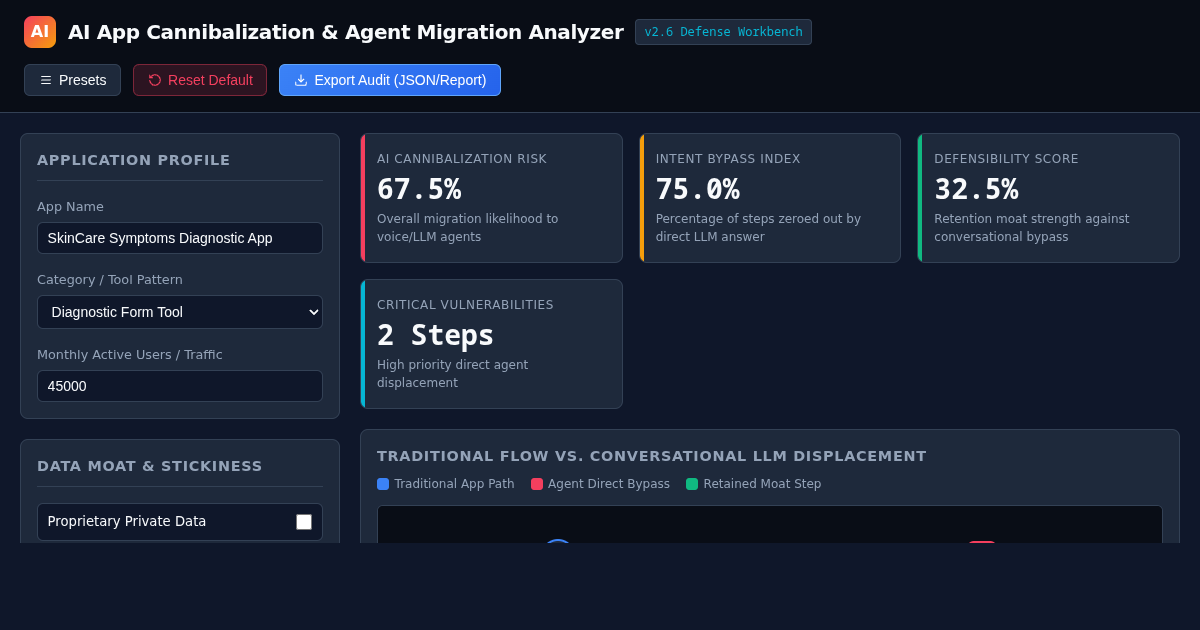Screen dimensions: 1200x630
Task: Click the AI Cannibalization Risk card
Action: (x=491, y=198)
